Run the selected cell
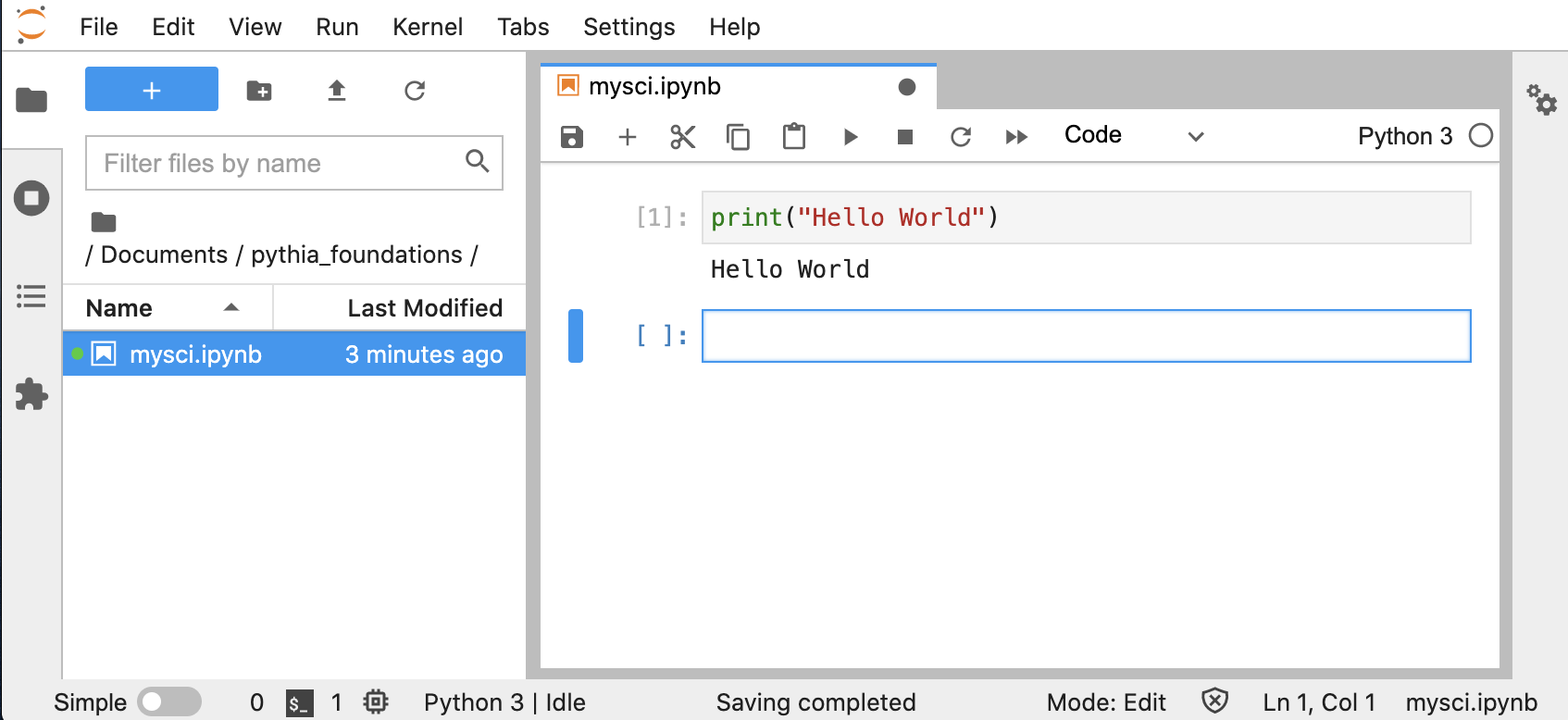 click(851, 137)
